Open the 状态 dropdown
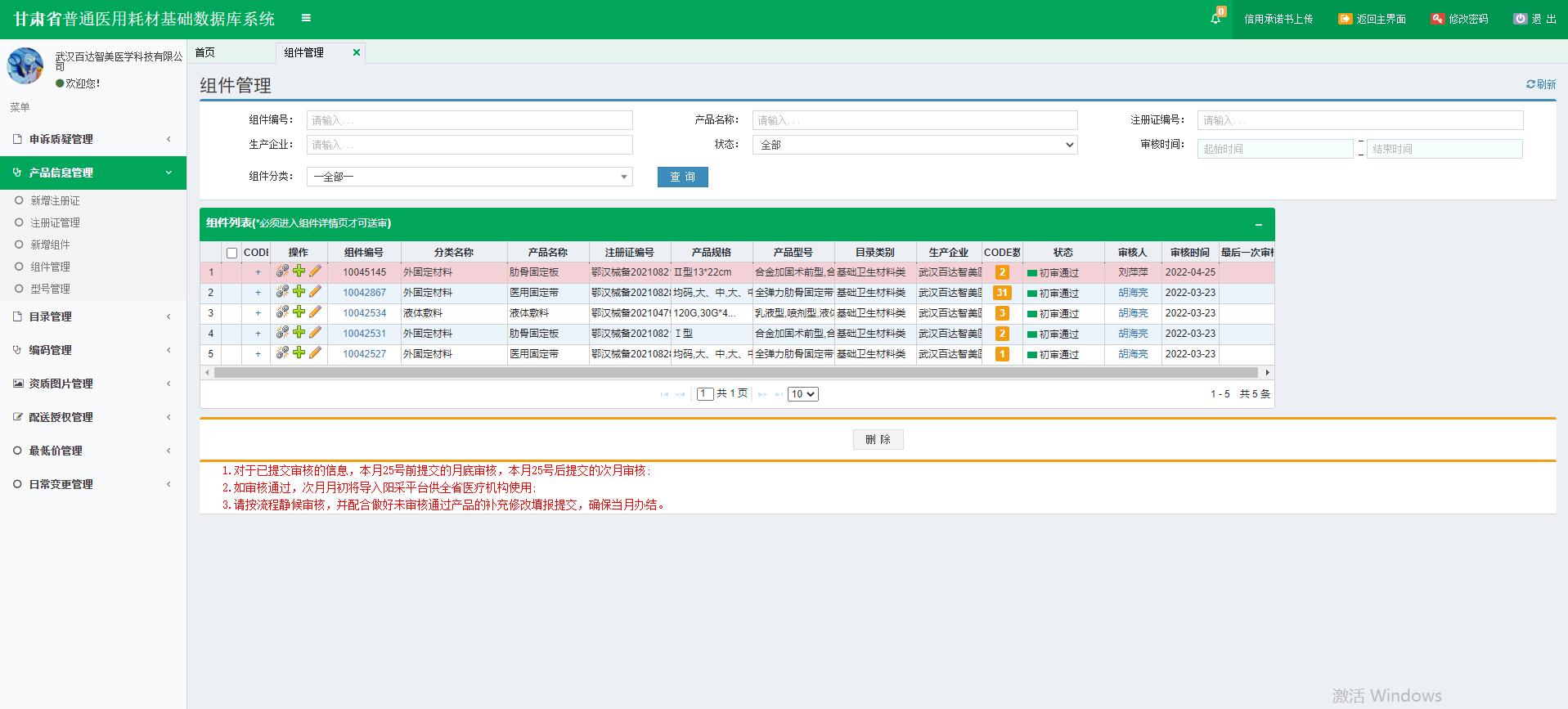The height and width of the screenshot is (709, 1568). point(914,145)
